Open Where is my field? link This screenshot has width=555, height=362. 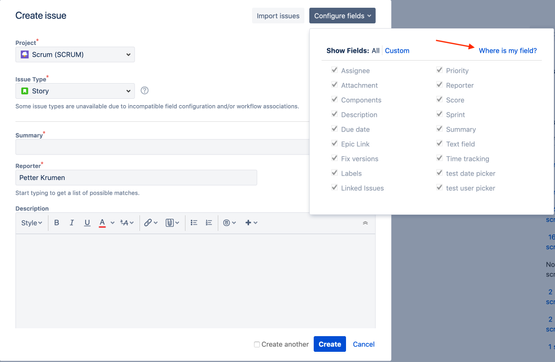[x=508, y=51]
